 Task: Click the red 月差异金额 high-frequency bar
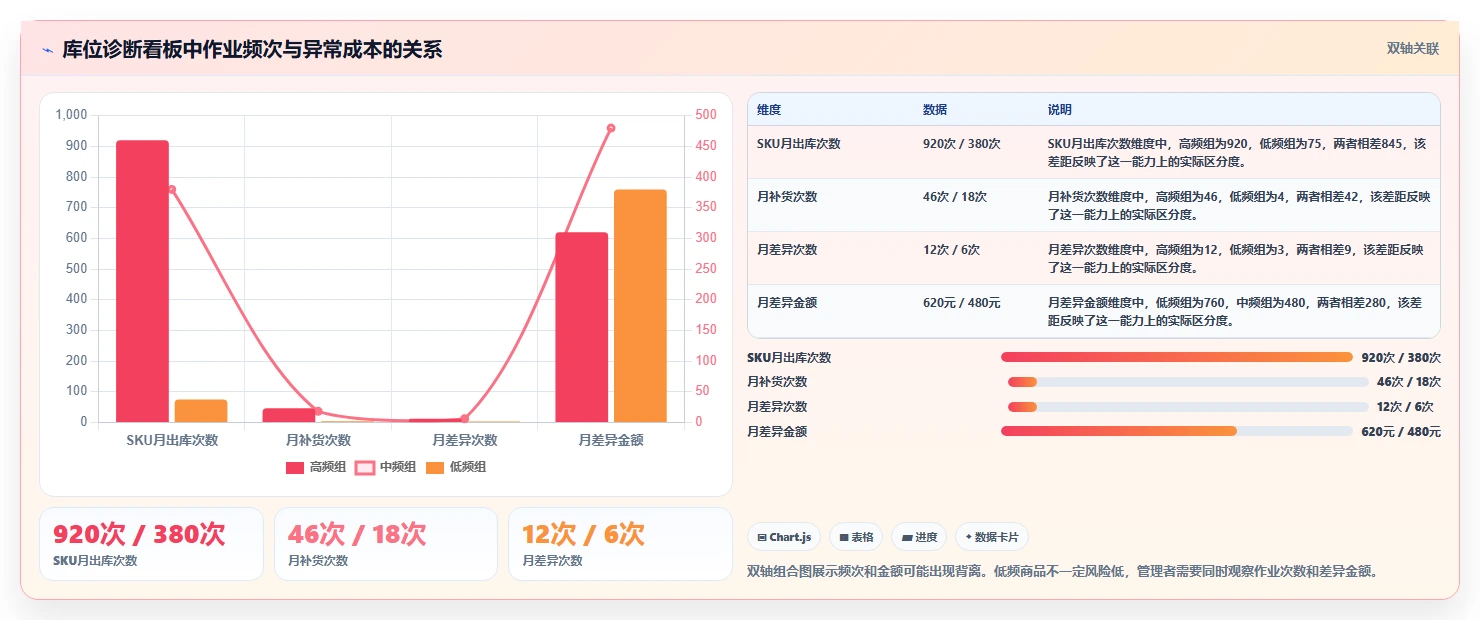coord(582,327)
